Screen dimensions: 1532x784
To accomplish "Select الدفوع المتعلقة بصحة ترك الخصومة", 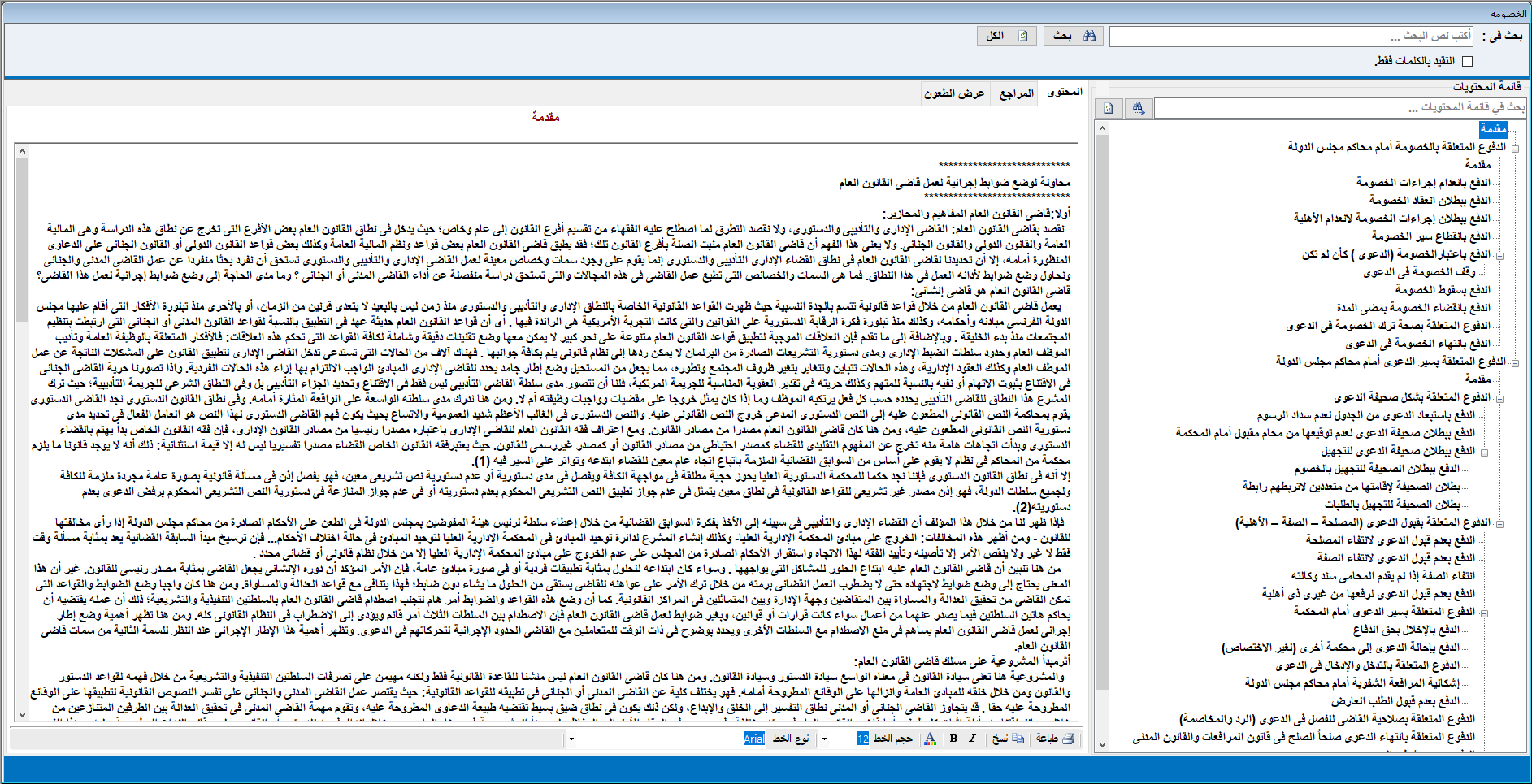I will click(x=1388, y=325).
